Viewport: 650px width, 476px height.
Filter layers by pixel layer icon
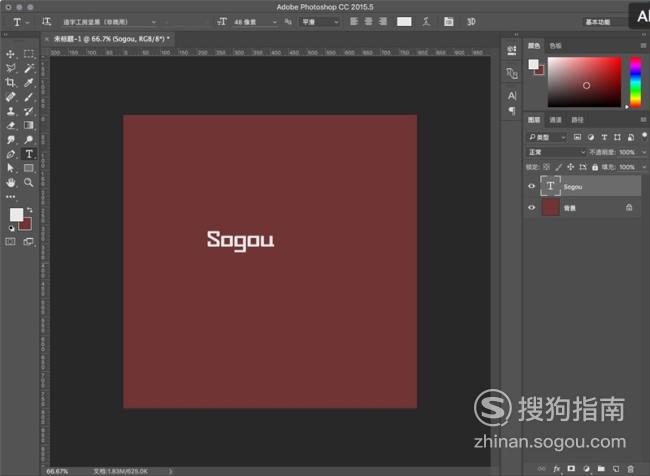(x=577, y=137)
